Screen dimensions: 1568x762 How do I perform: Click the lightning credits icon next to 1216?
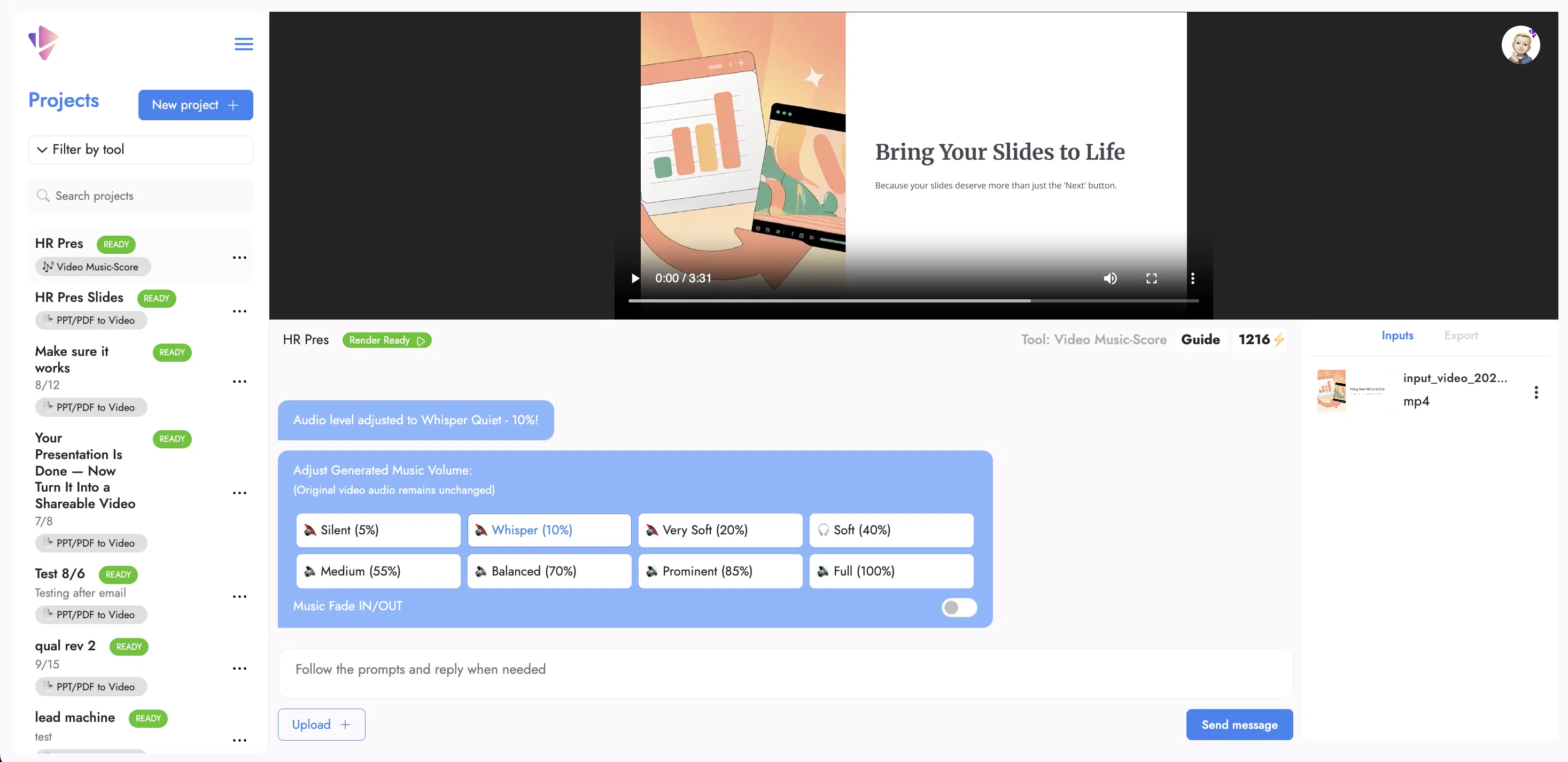[x=1278, y=340]
